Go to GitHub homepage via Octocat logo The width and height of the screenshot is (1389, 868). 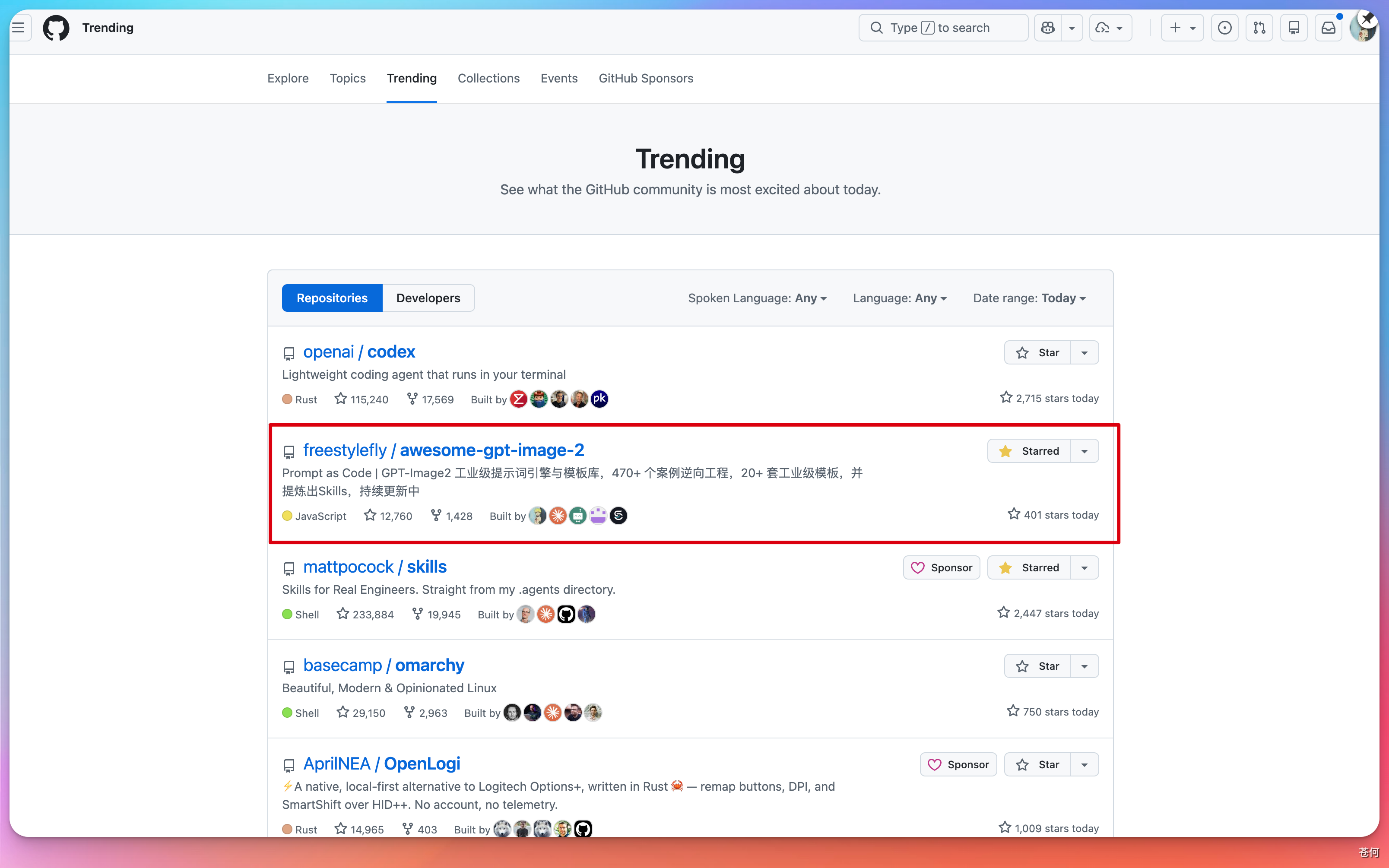tap(56, 28)
